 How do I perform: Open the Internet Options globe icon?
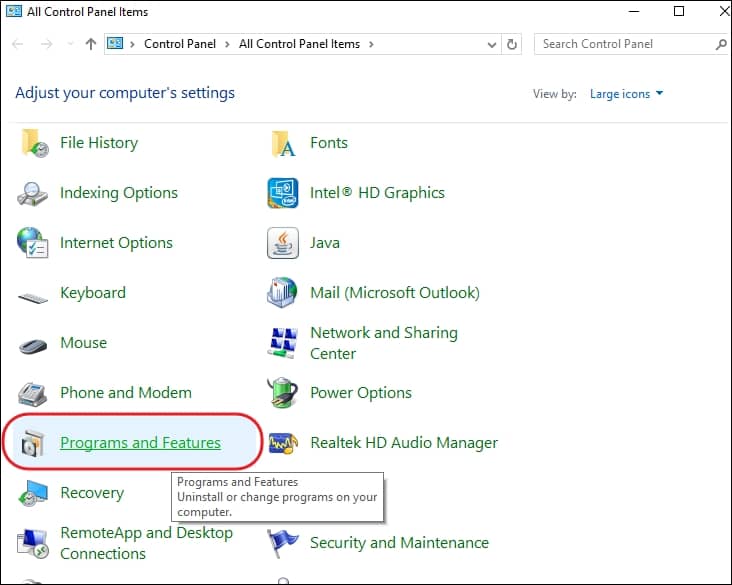click(32, 242)
